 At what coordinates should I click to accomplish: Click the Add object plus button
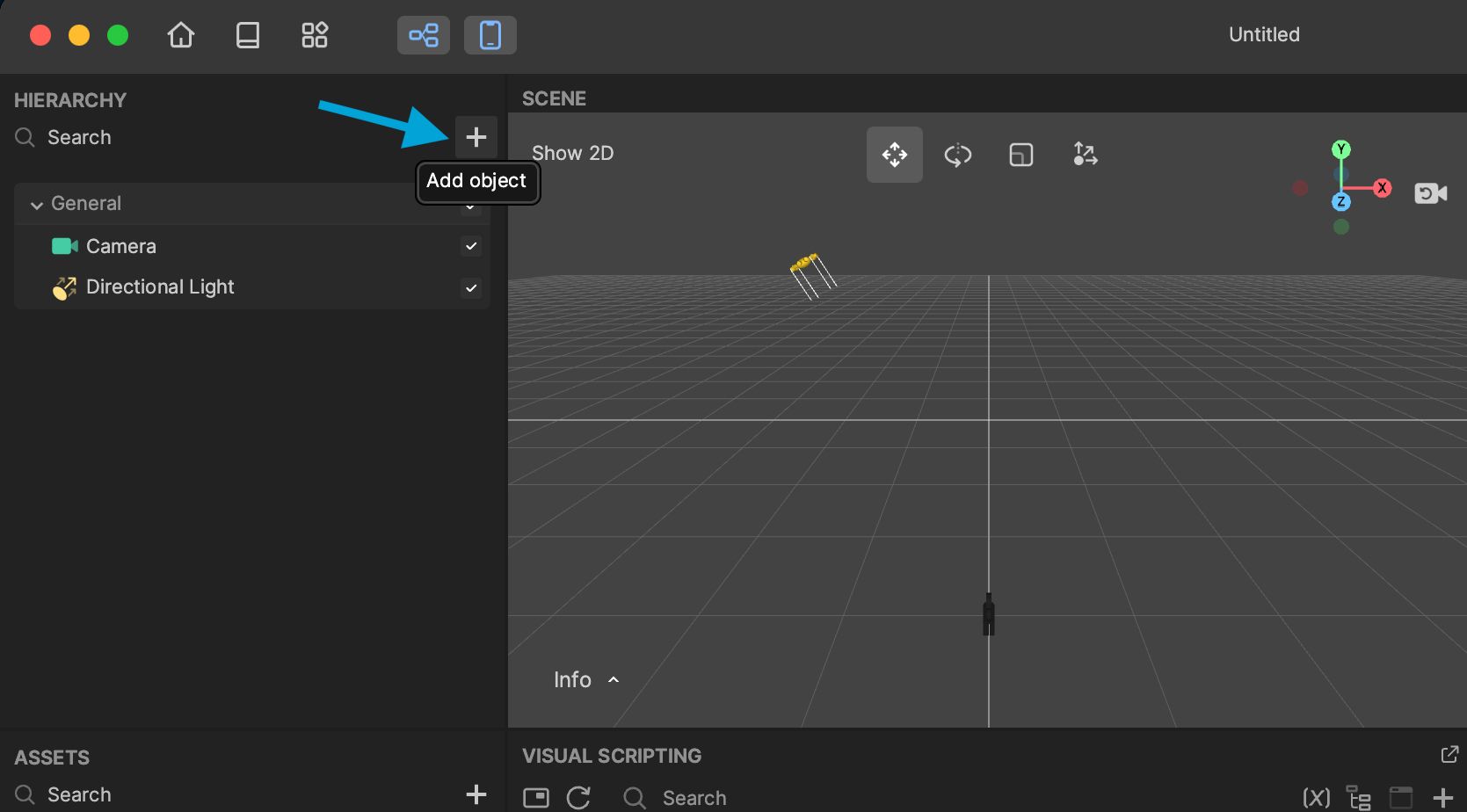(x=476, y=137)
